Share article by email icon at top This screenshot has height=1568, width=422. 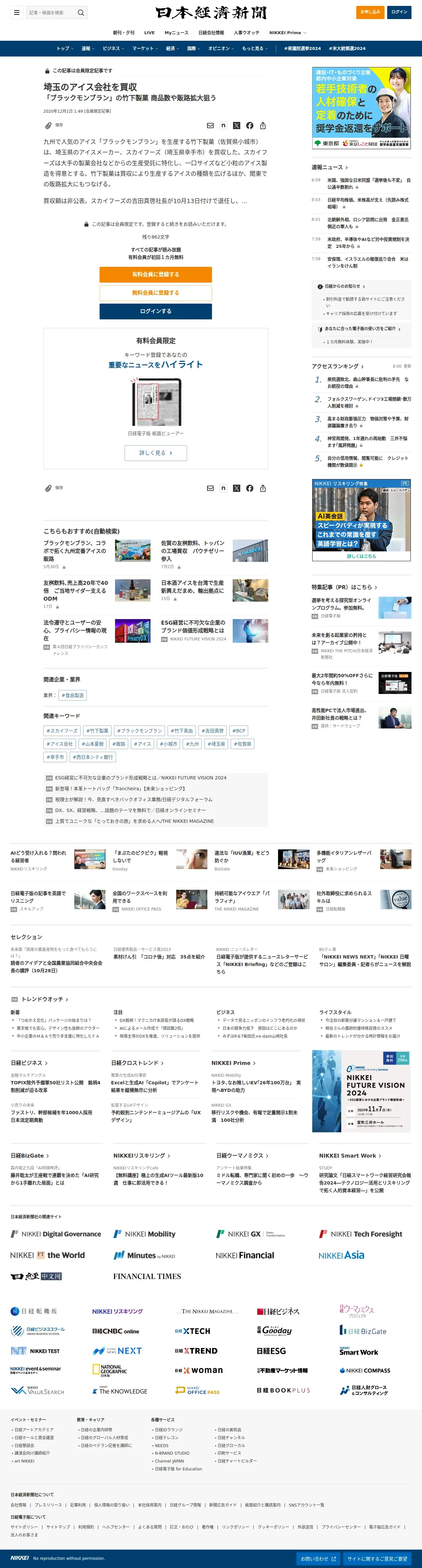(x=210, y=126)
